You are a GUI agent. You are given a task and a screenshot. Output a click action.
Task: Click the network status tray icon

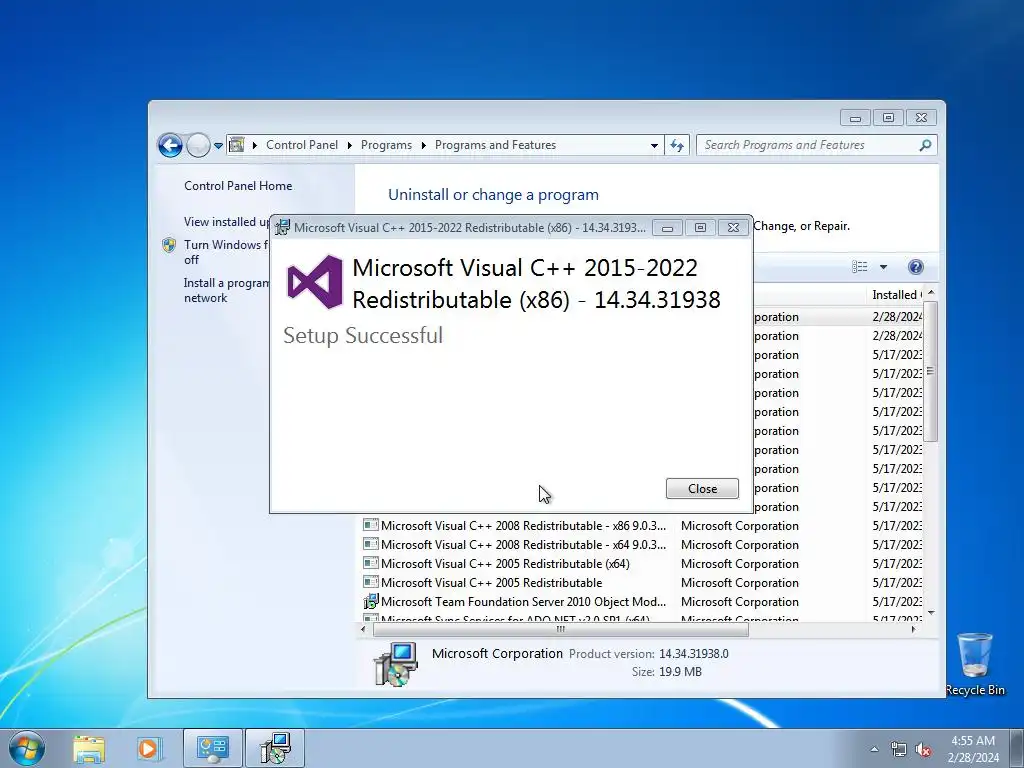click(x=899, y=750)
